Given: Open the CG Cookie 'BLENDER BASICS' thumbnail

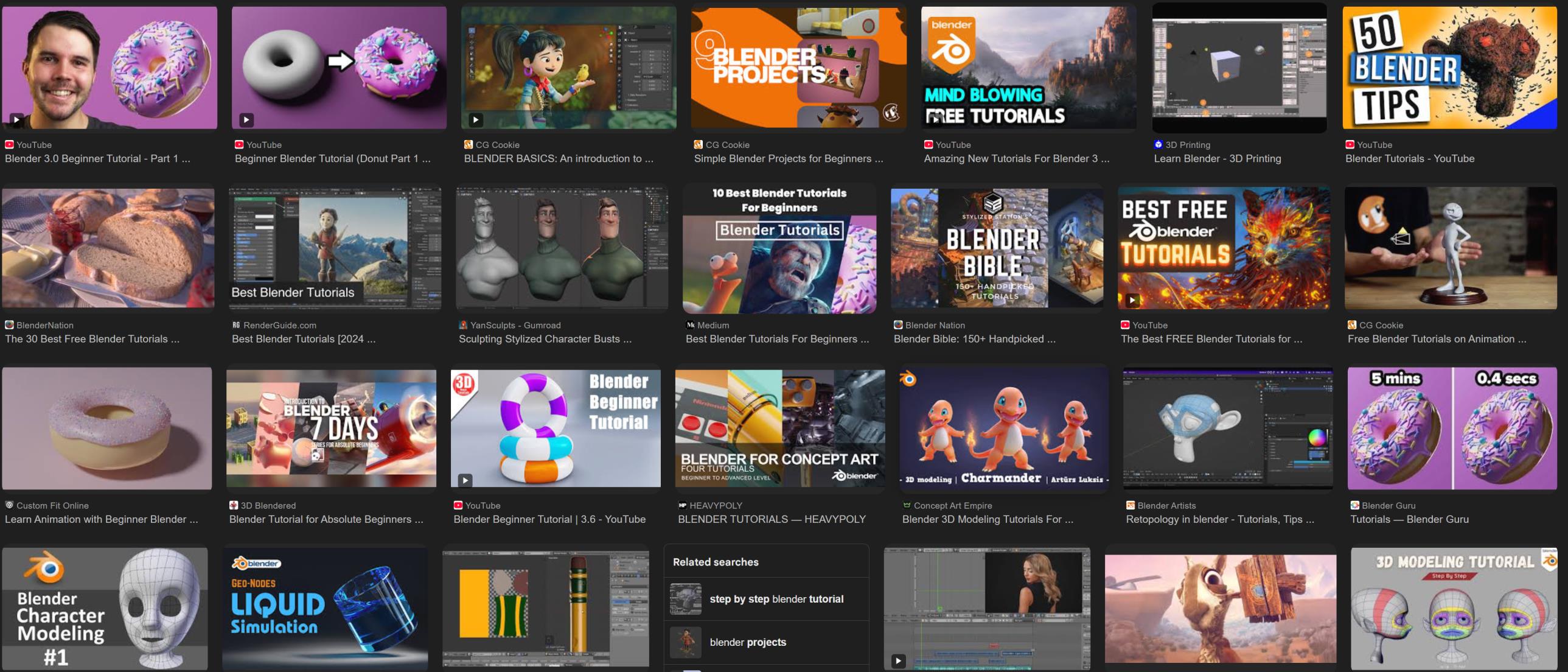Looking at the screenshot, I should point(568,68).
